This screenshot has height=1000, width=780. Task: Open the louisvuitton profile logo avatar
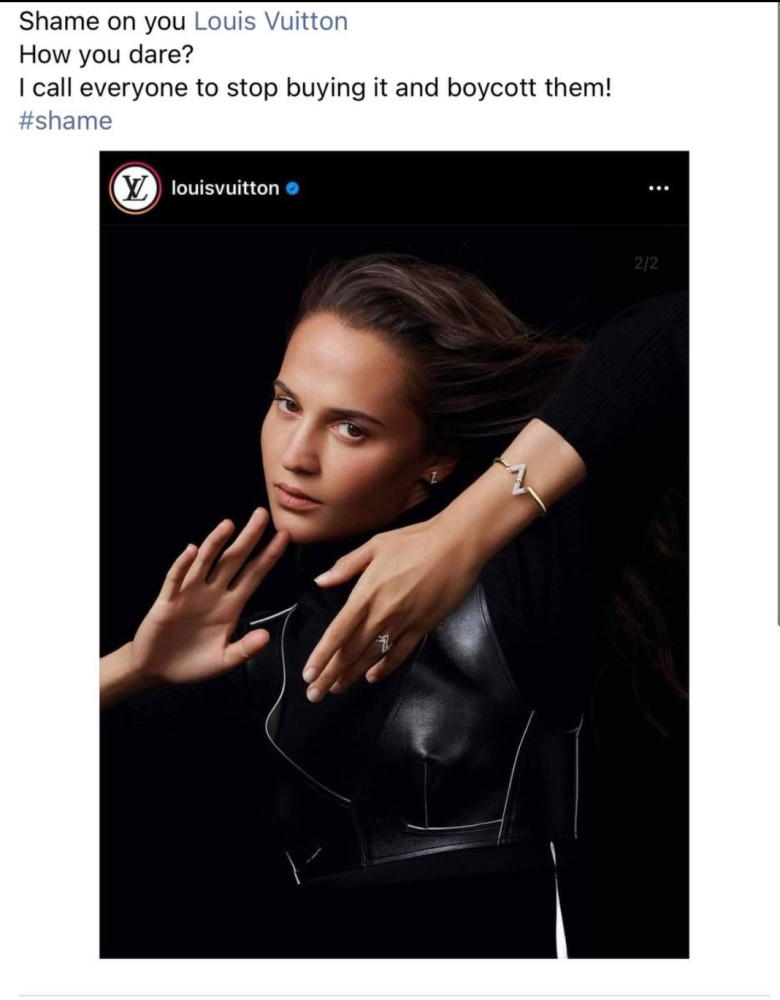click(133, 188)
